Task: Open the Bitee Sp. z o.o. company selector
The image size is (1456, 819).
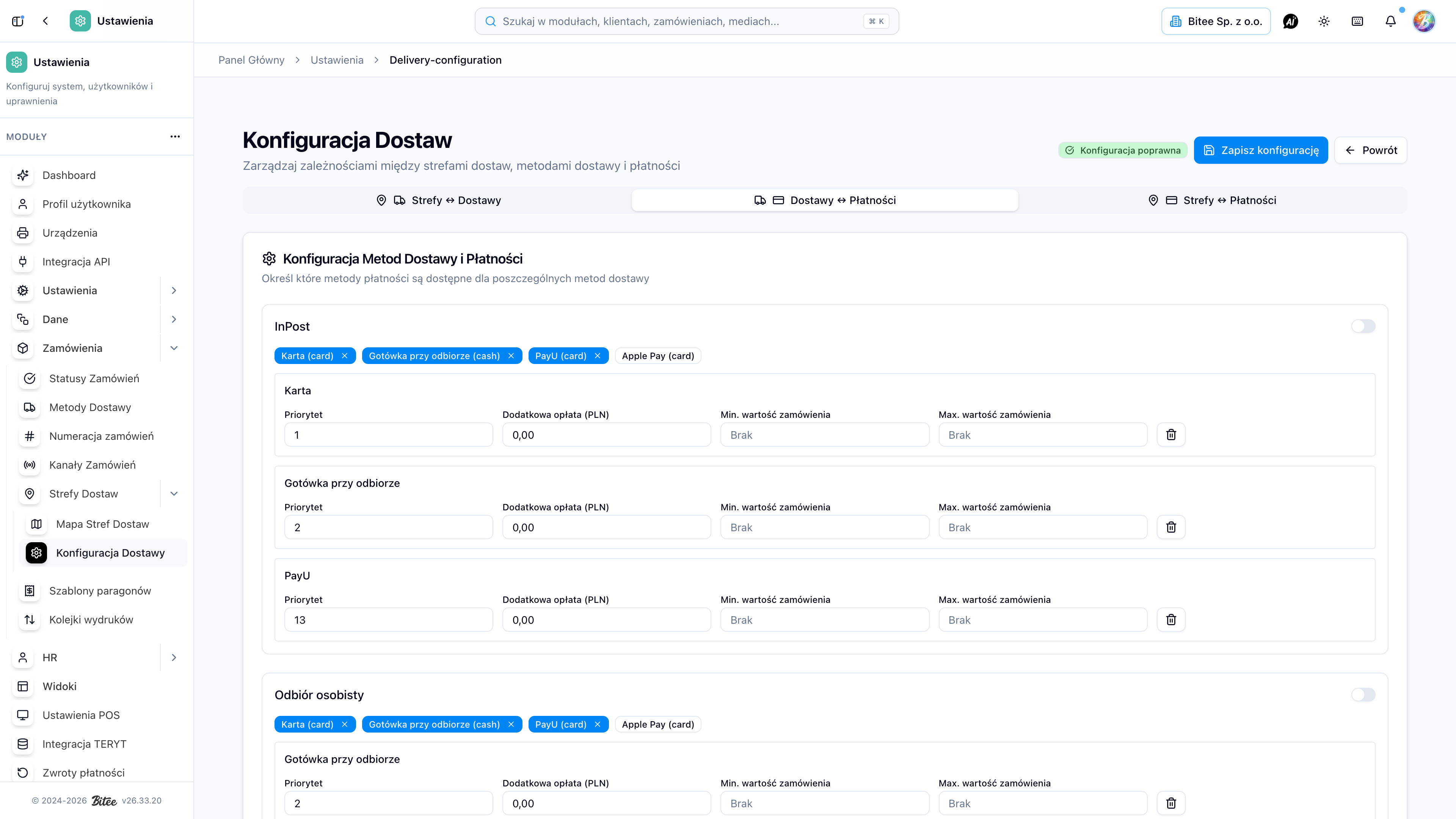Action: click(1216, 22)
